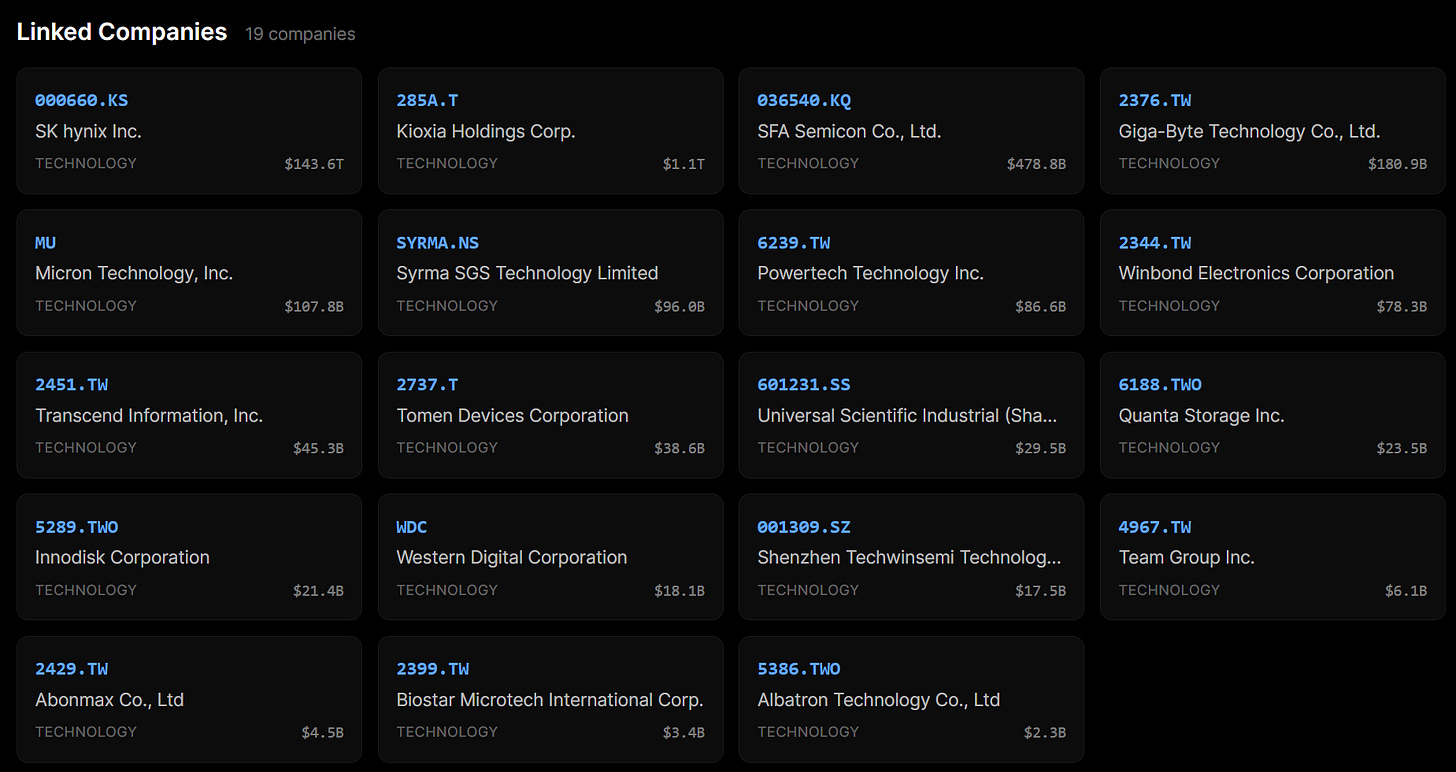Click the $45.3B market cap value

click(318, 449)
